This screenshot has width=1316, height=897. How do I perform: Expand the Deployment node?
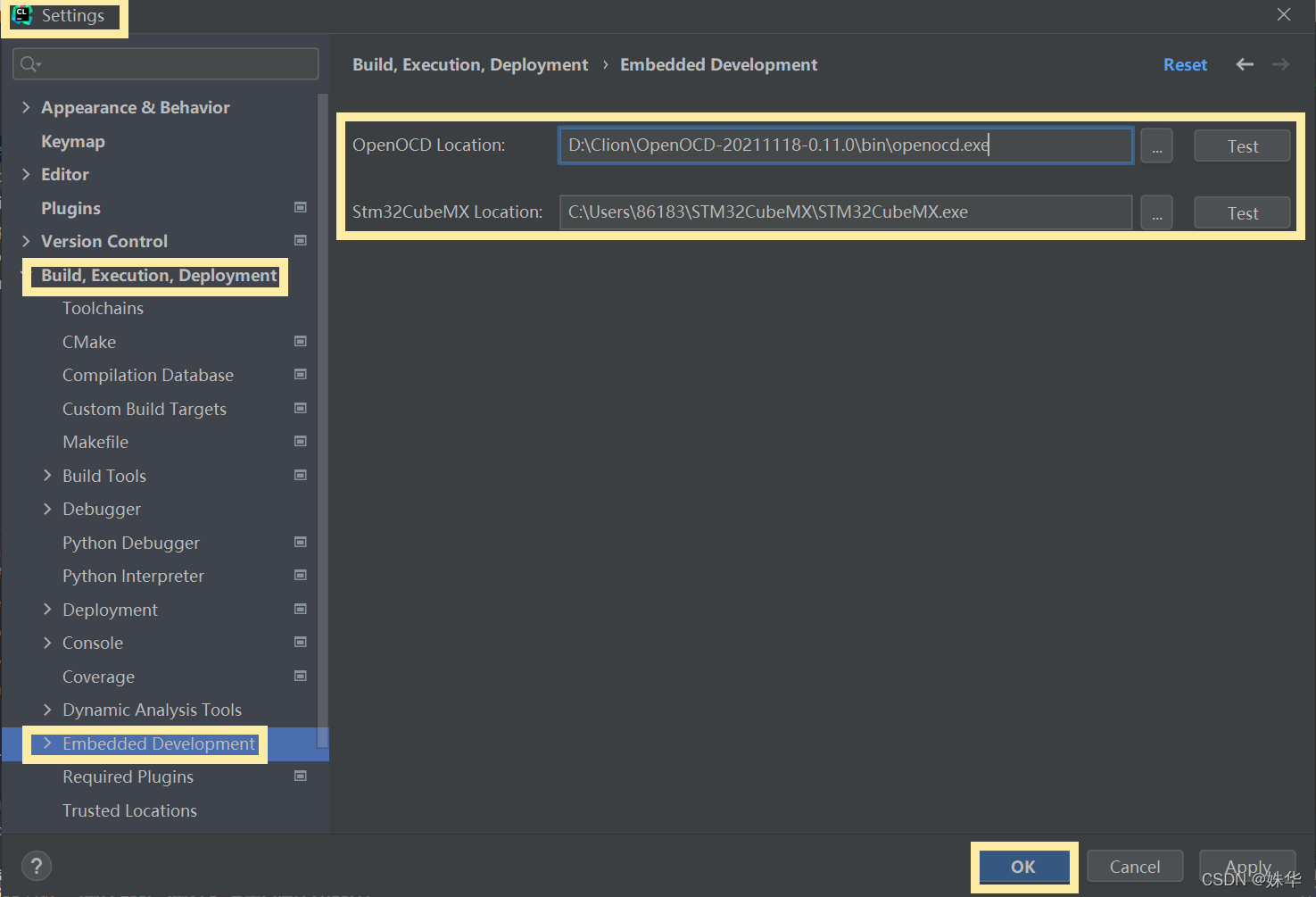point(47,610)
